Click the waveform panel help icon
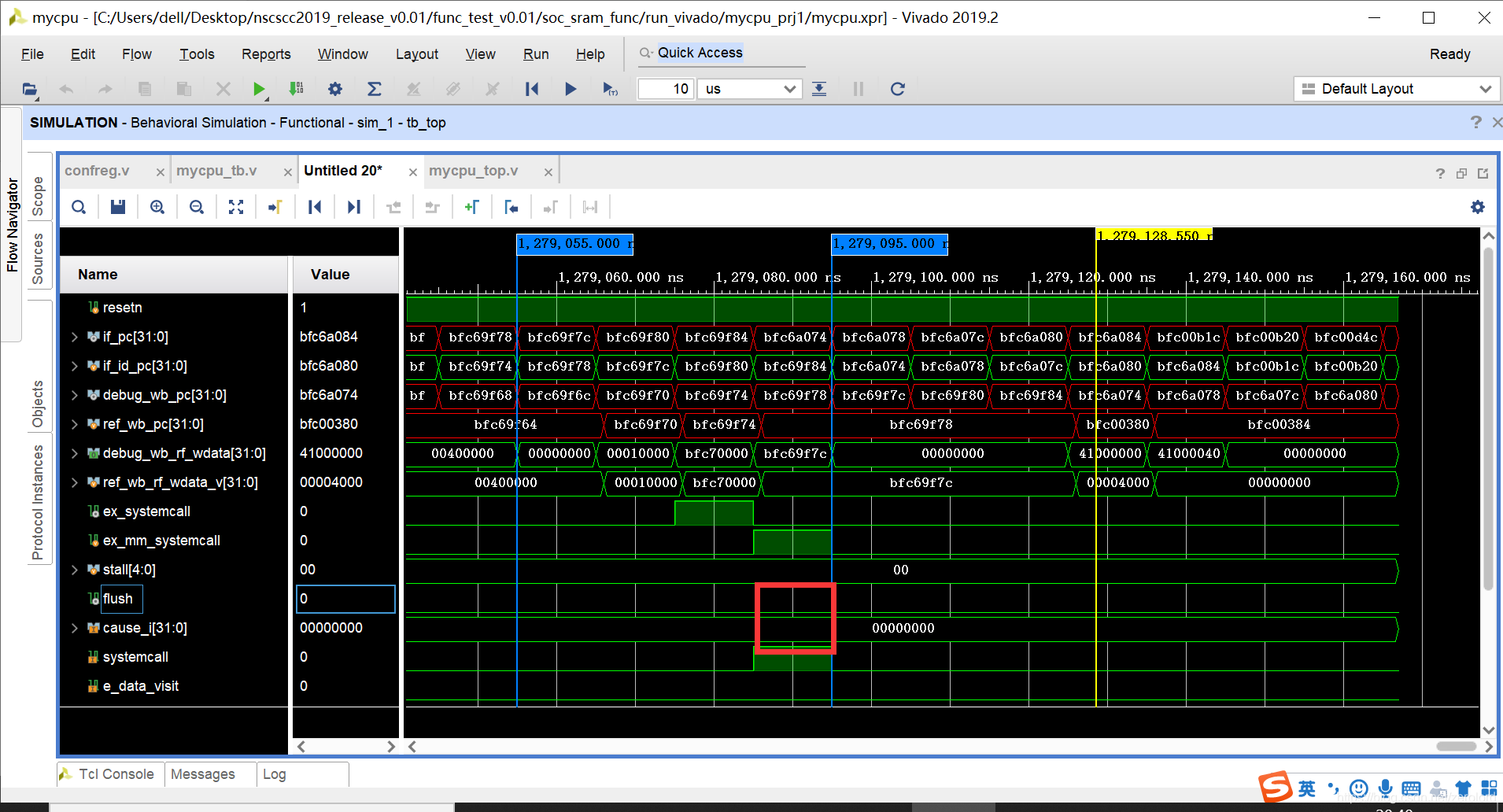 click(1440, 173)
